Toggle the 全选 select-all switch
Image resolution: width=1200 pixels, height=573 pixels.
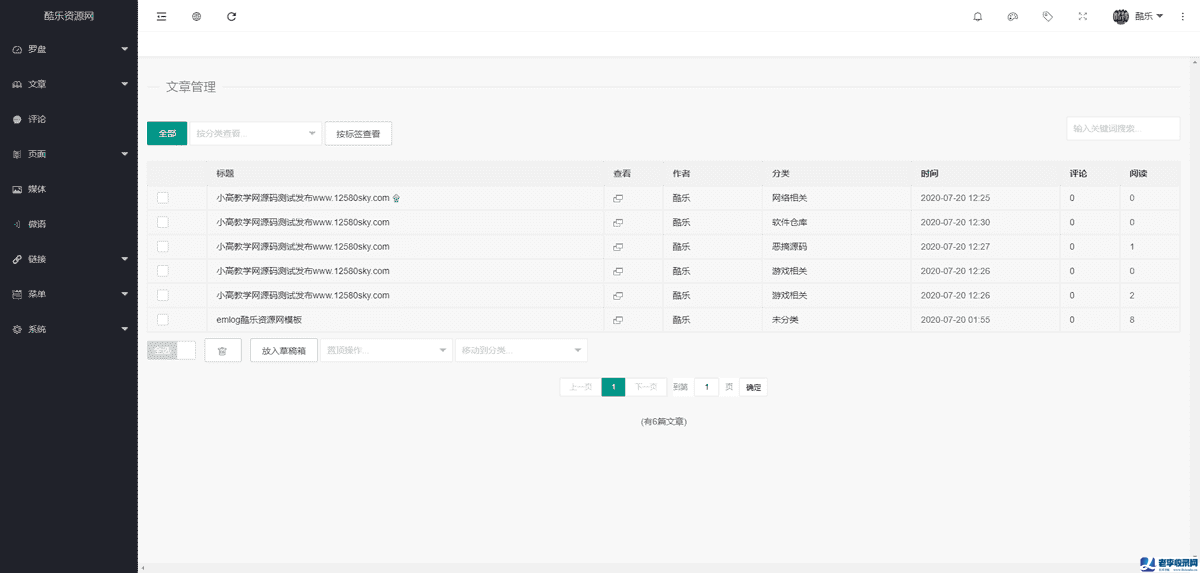pyautogui.click(x=171, y=350)
